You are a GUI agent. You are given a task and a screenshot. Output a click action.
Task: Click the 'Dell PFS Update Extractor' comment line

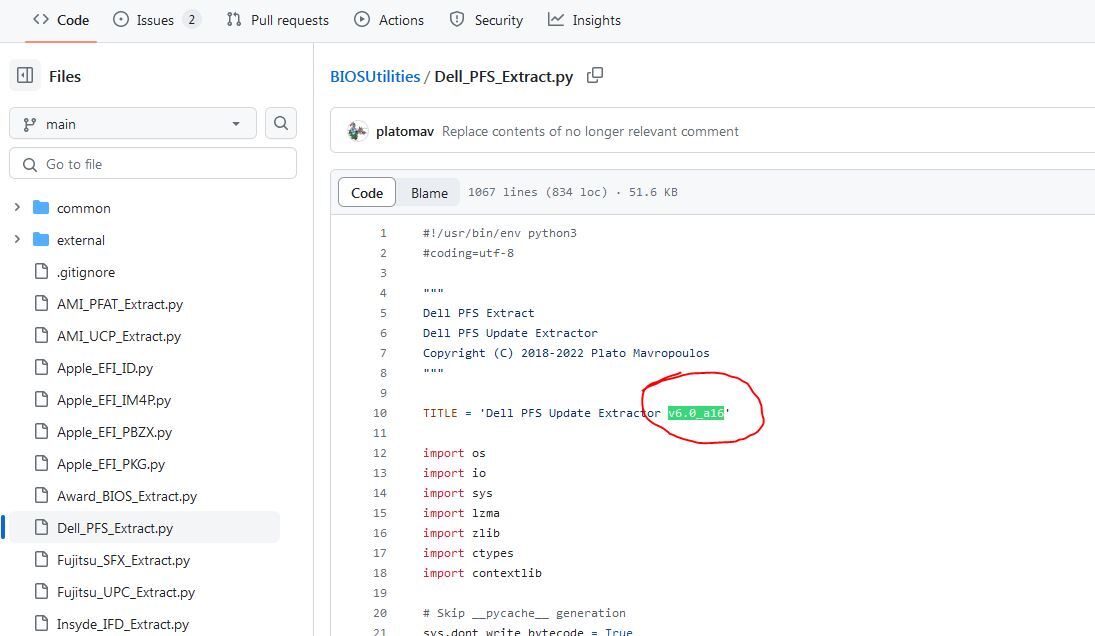(x=510, y=333)
